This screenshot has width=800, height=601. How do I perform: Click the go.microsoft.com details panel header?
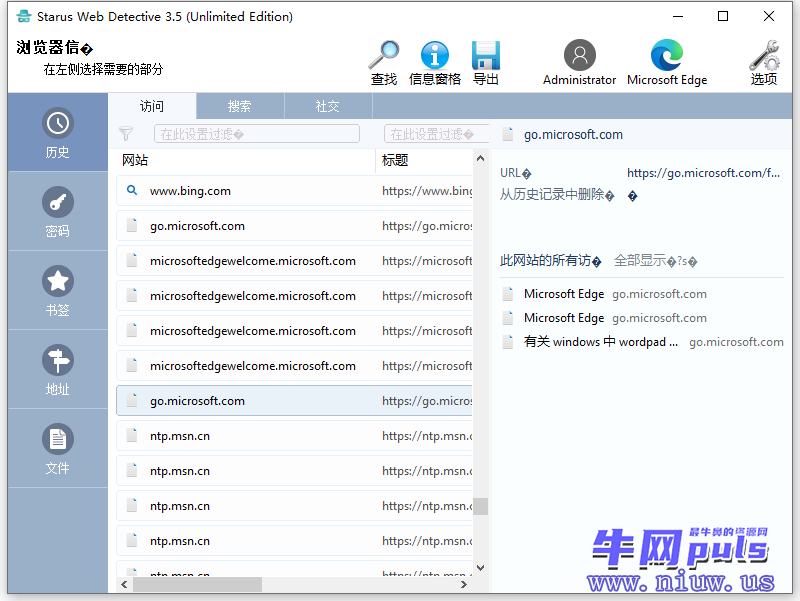coord(573,135)
